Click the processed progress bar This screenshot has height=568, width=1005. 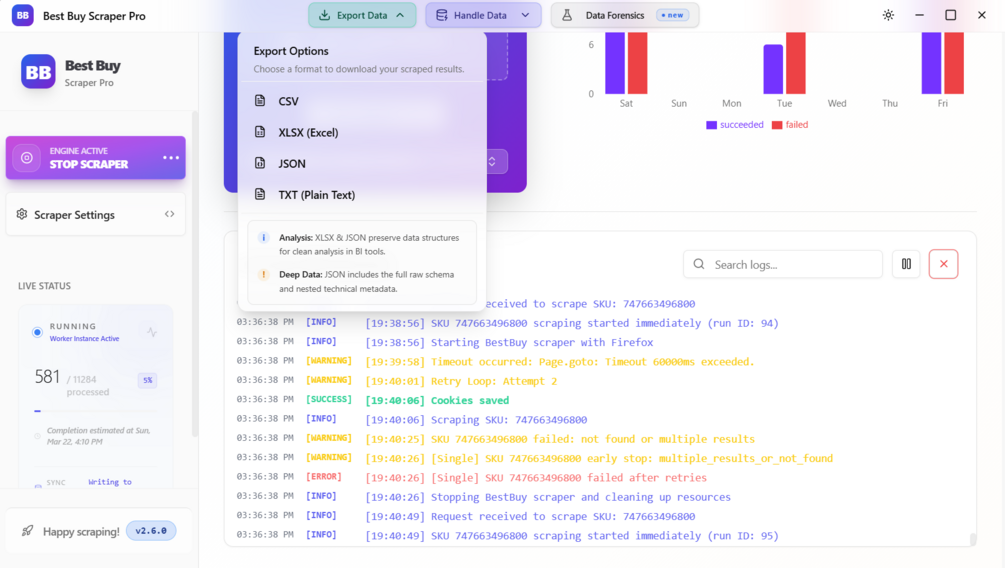[x=96, y=411]
